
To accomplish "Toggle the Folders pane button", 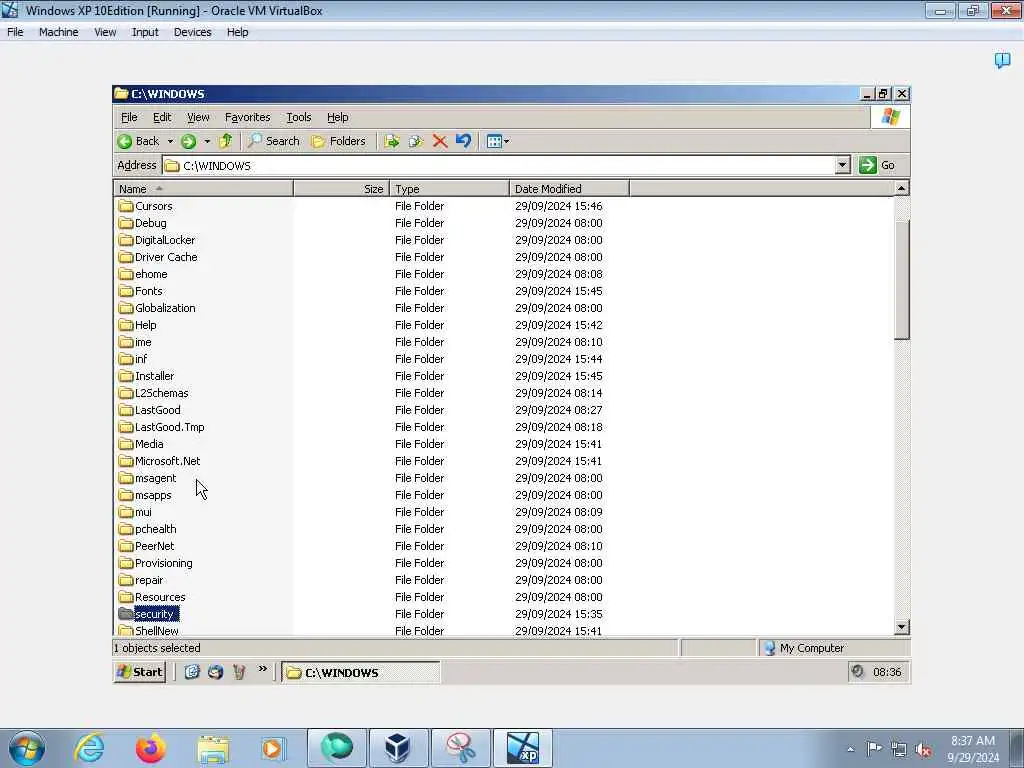I will [x=338, y=141].
